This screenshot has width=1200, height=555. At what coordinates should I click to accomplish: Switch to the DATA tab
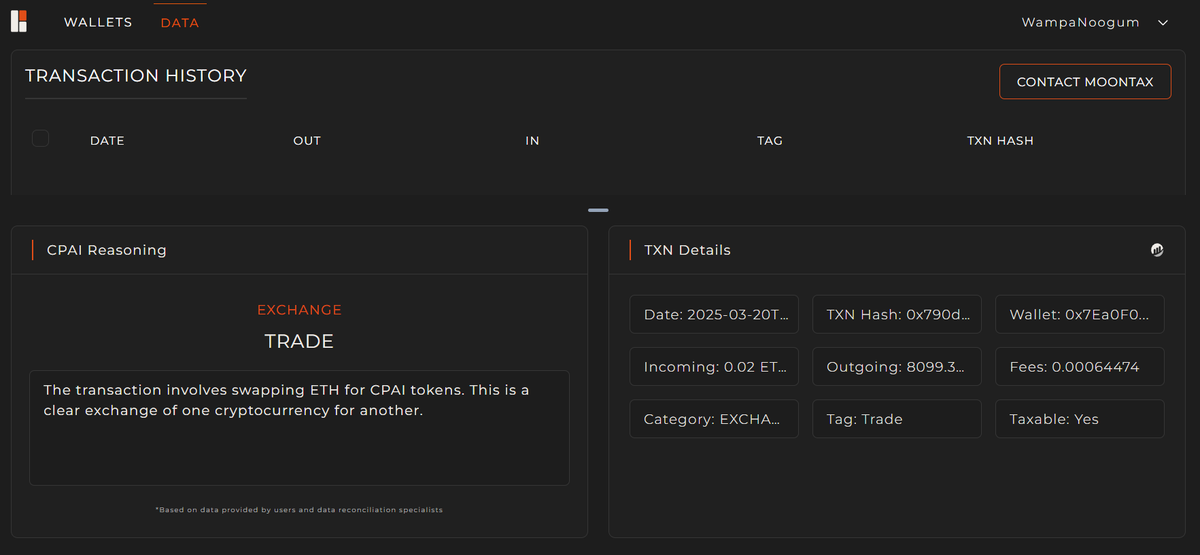[x=180, y=22]
